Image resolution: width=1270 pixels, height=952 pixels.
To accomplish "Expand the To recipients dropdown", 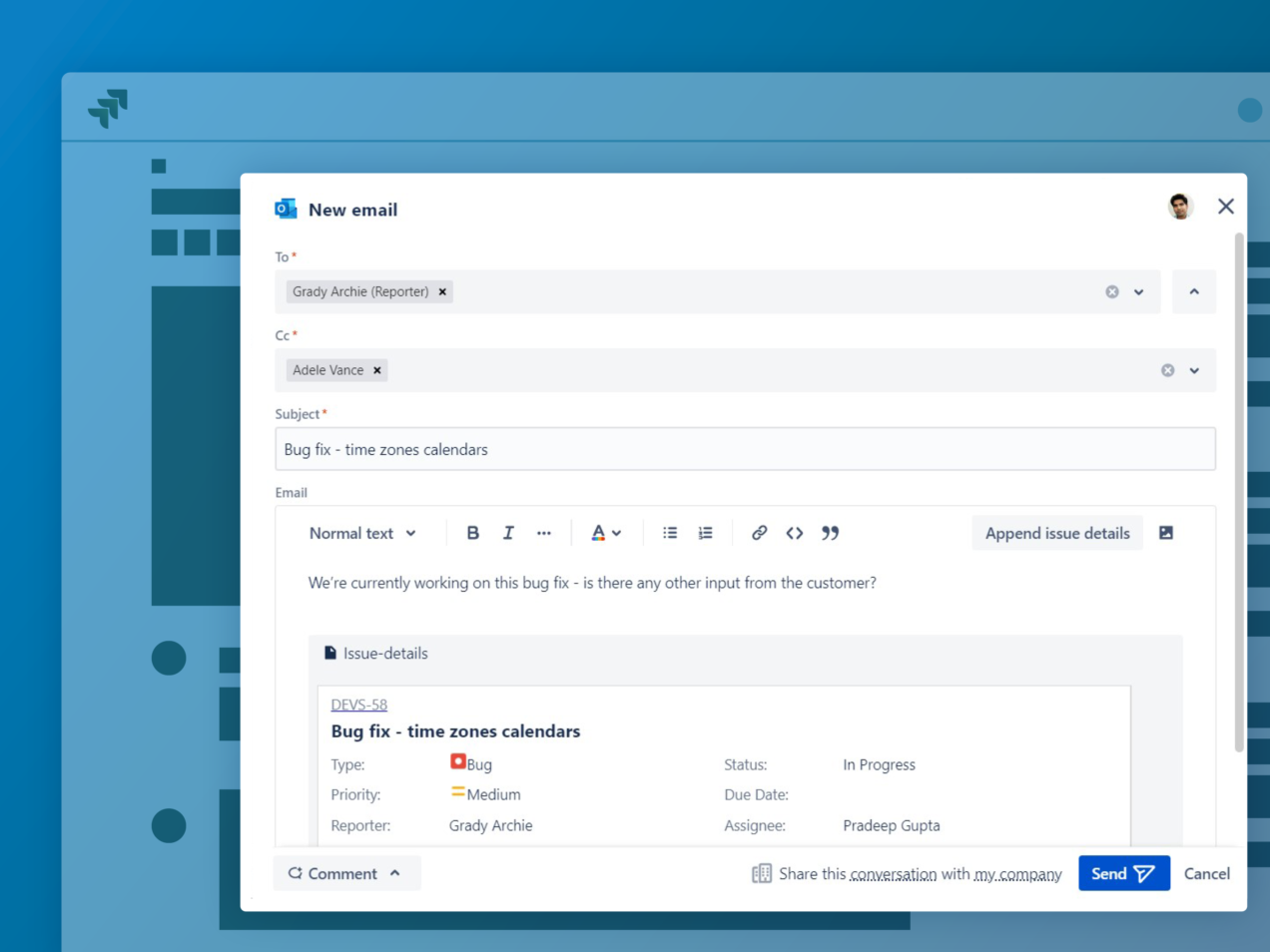I will click(x=1137, y=291).
